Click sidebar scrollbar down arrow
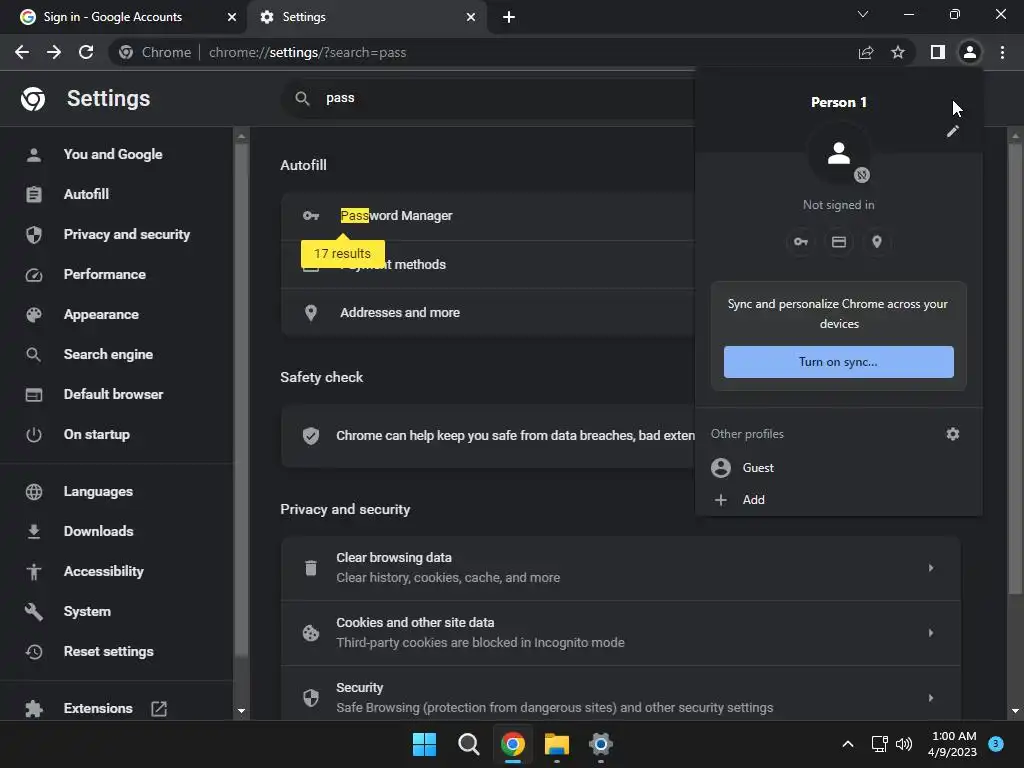The image size is (1024, 768). (x=241, y=711)
